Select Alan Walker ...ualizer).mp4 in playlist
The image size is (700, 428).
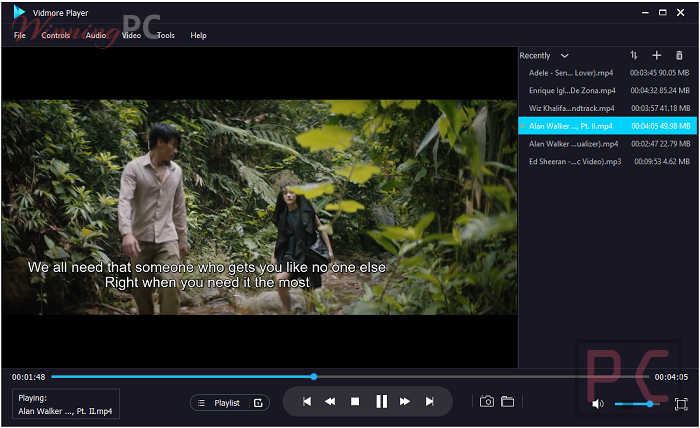[x=608, y=144]
